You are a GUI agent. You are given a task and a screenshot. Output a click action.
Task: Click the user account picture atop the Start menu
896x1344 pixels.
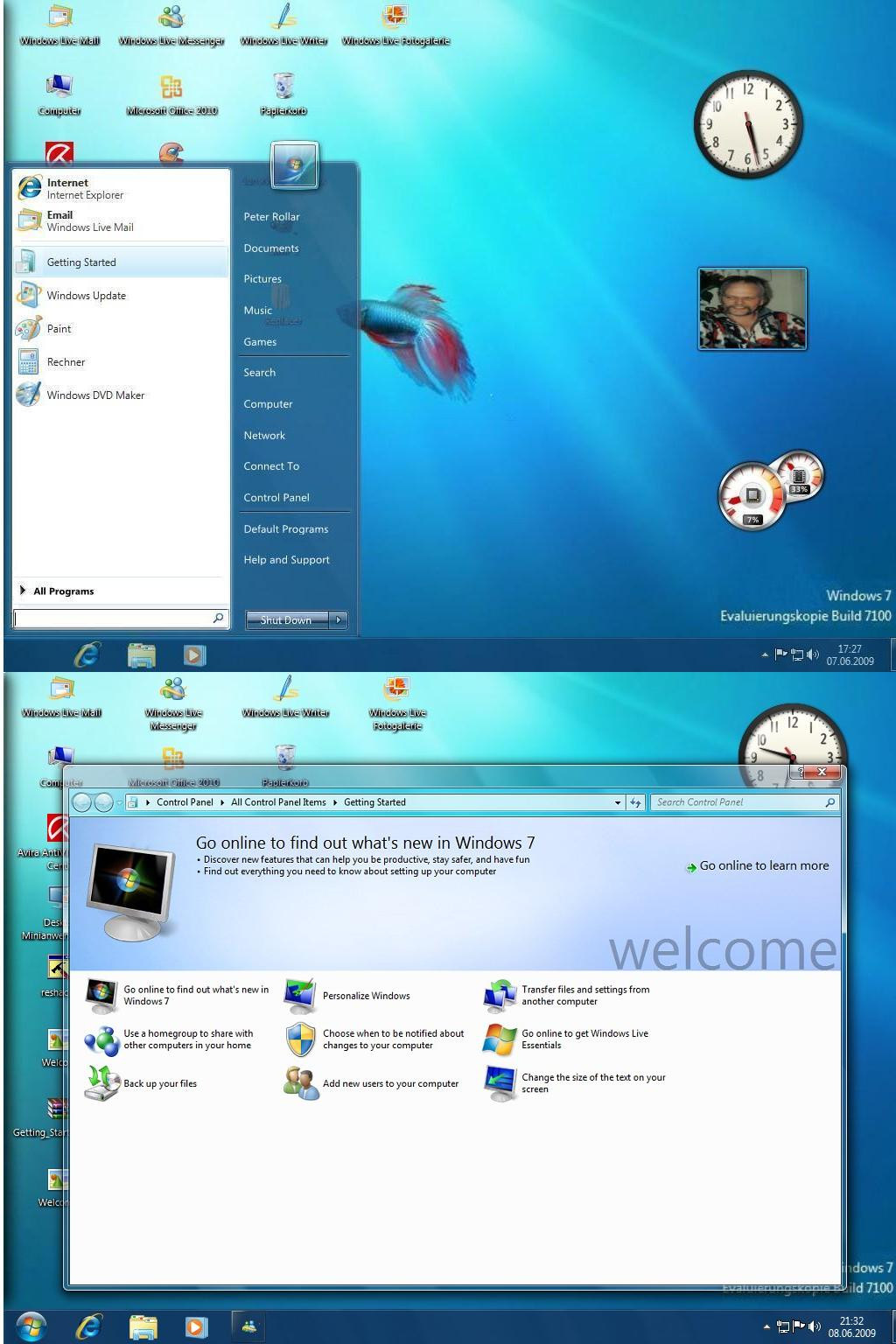pos(295,164)
